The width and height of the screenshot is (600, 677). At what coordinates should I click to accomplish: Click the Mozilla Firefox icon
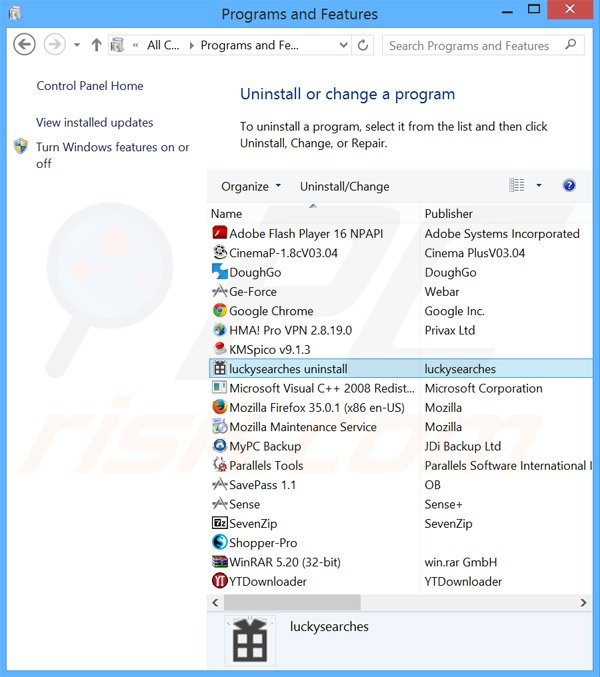[x=220, y=407]
